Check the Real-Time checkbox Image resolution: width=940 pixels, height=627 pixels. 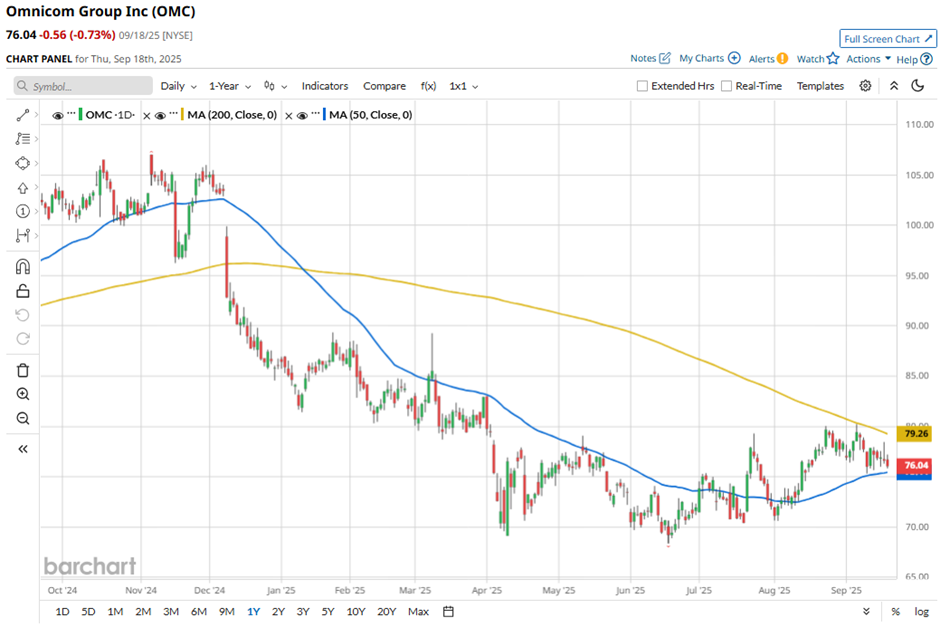pyautogui.click(x=726, y=86)
